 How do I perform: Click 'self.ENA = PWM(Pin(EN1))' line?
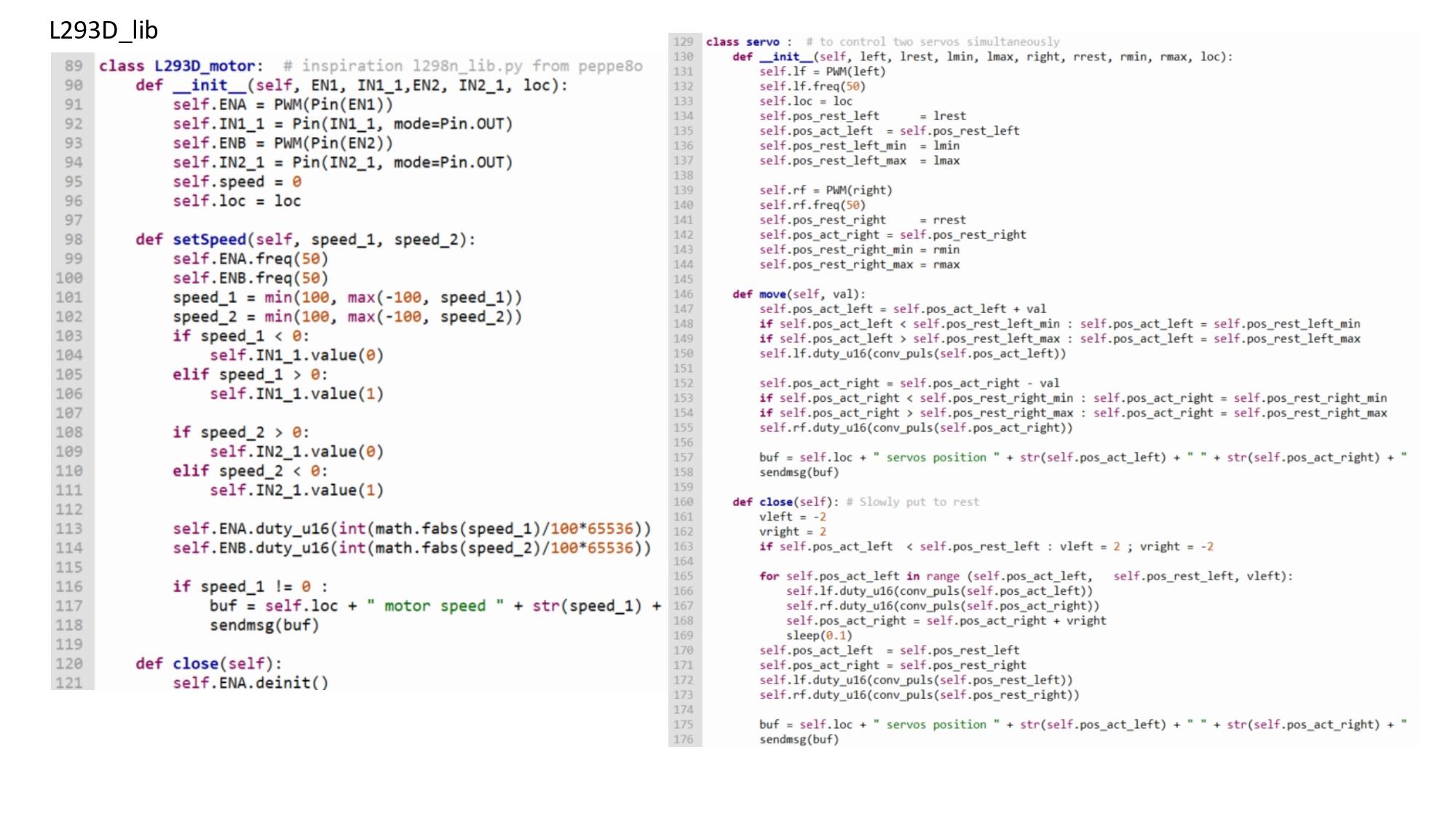(282, 104)
